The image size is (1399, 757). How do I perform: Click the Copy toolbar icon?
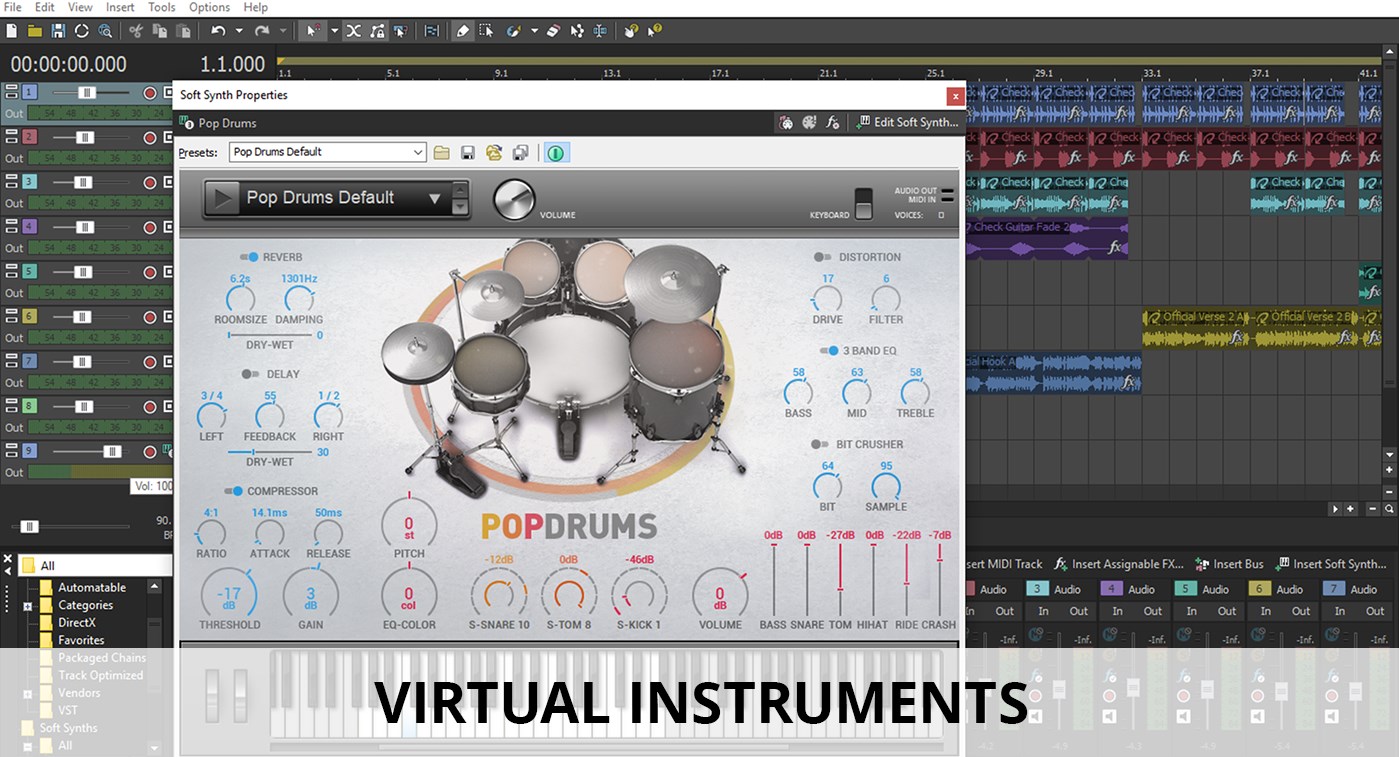tap(160, 31)
